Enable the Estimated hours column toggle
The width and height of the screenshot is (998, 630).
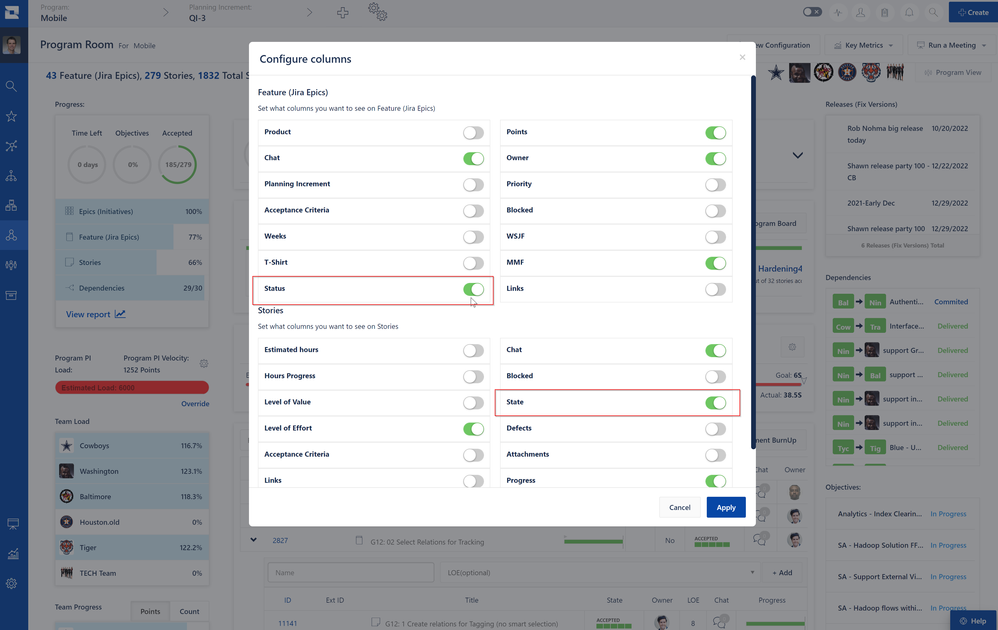pos(473,350)
